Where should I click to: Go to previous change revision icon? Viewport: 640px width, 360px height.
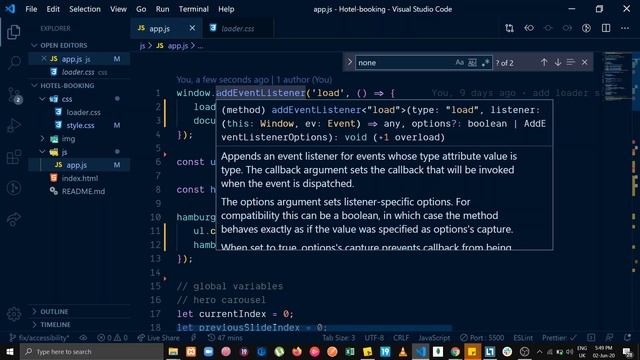pyautogui.click(x=529, y=28)
